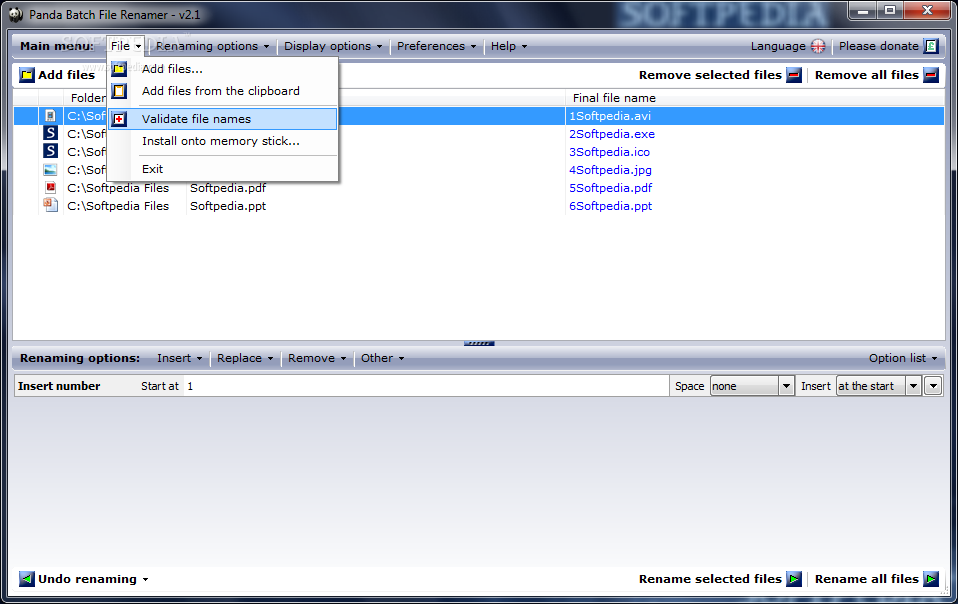Click the green Rename all files play icon
Viewport: 958px width, 604px height.
coord(931,578)
